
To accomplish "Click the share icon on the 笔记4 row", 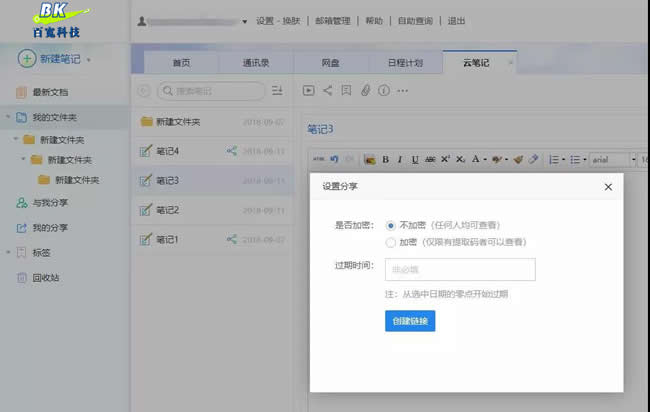I will point(232,151).
